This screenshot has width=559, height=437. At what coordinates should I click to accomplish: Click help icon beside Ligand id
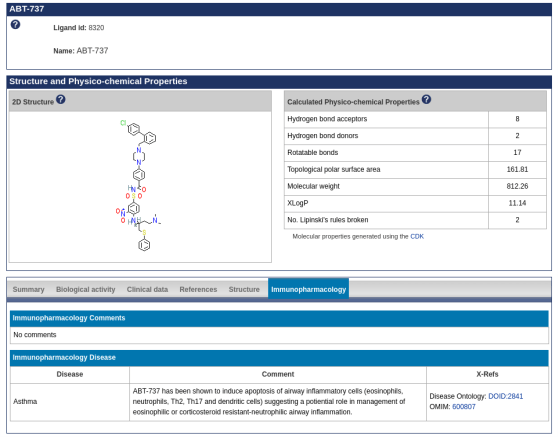coord(15,25)
